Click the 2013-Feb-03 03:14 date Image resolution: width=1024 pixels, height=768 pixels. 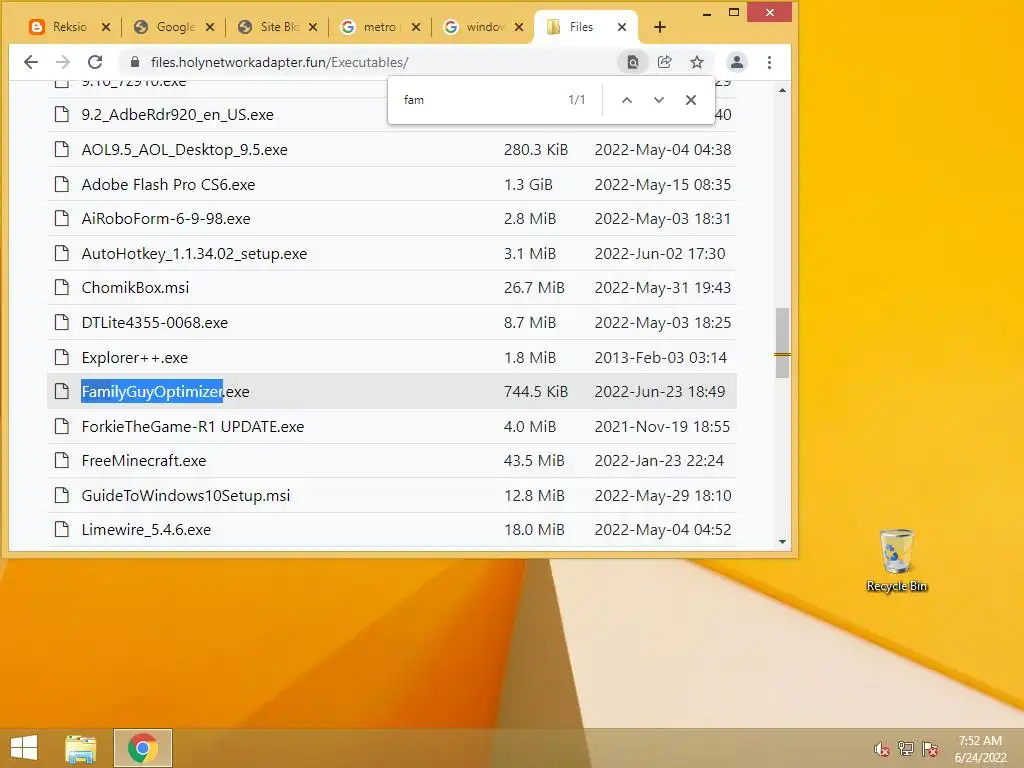[660, 358]
